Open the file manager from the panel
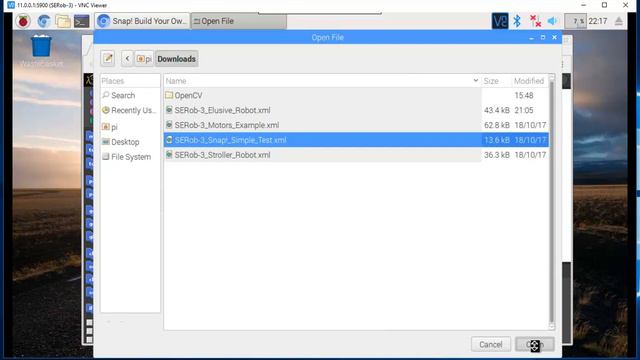640x360 pixels. click(x=62, y=21)
